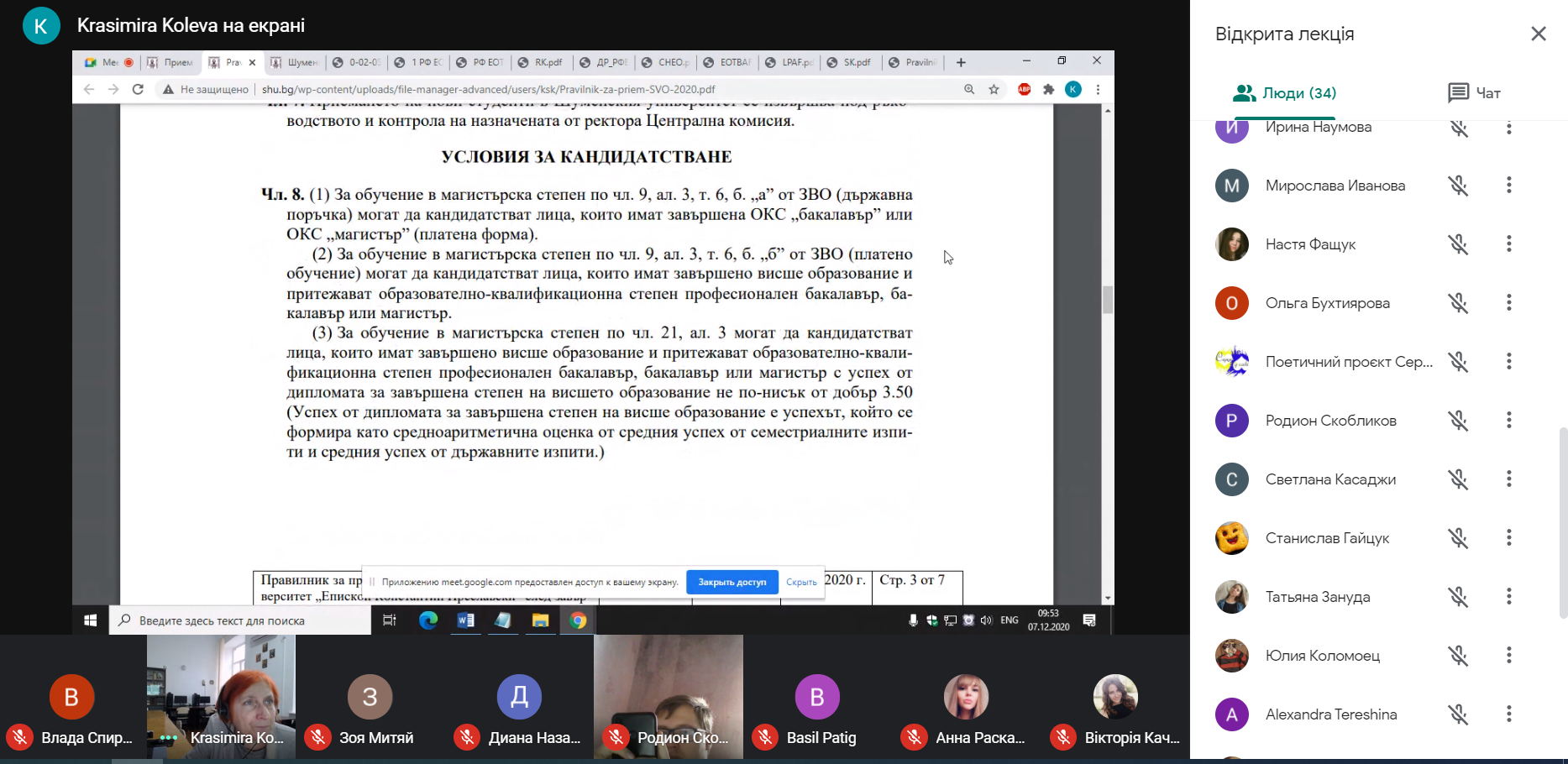Mute Ольга Бухтиярова's microphone

pyautogui.click(x=1458, y=303)
